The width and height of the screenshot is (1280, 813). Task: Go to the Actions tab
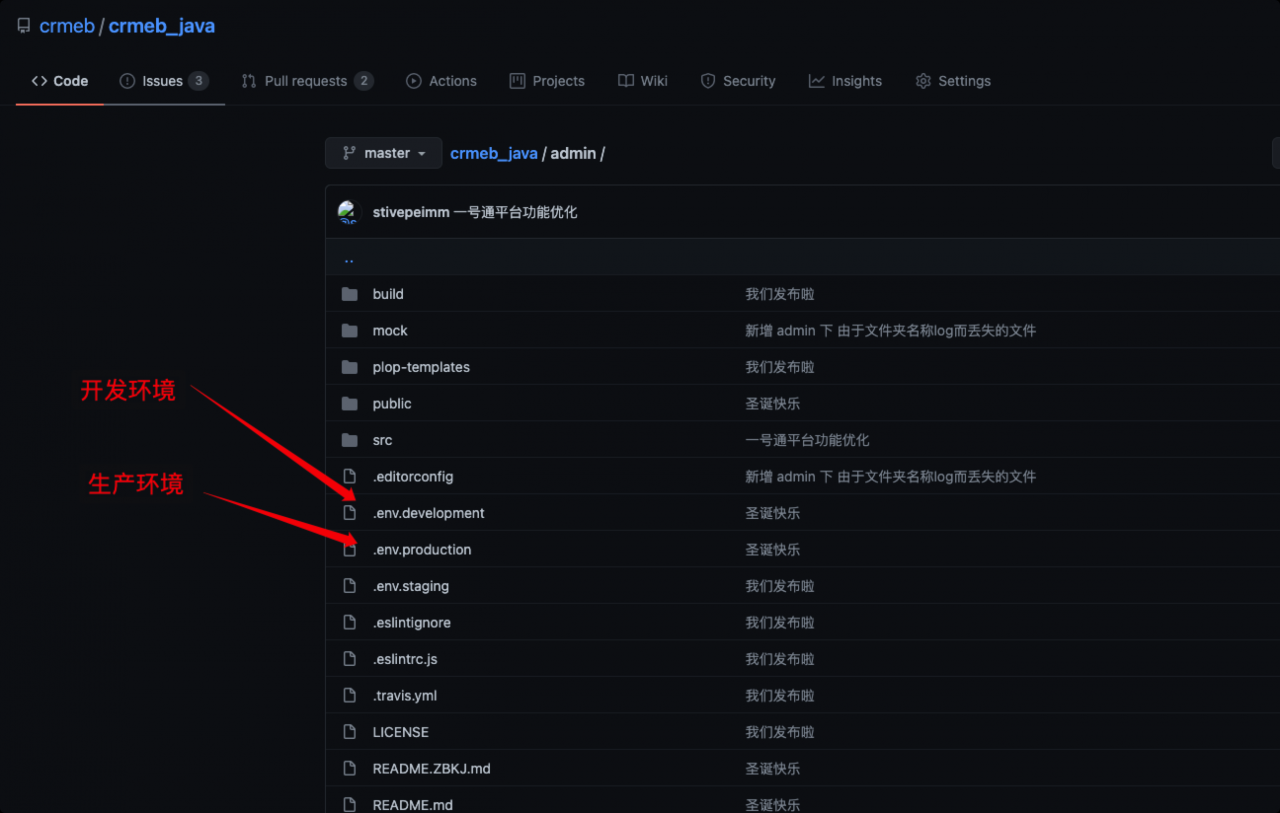(441, 81)
